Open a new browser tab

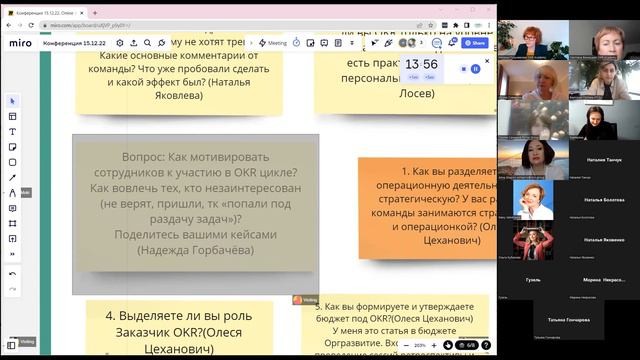coord(95,13)
